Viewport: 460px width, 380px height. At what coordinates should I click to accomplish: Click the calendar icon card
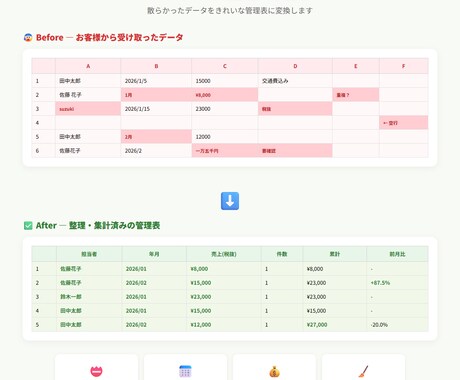coord(185,367)
